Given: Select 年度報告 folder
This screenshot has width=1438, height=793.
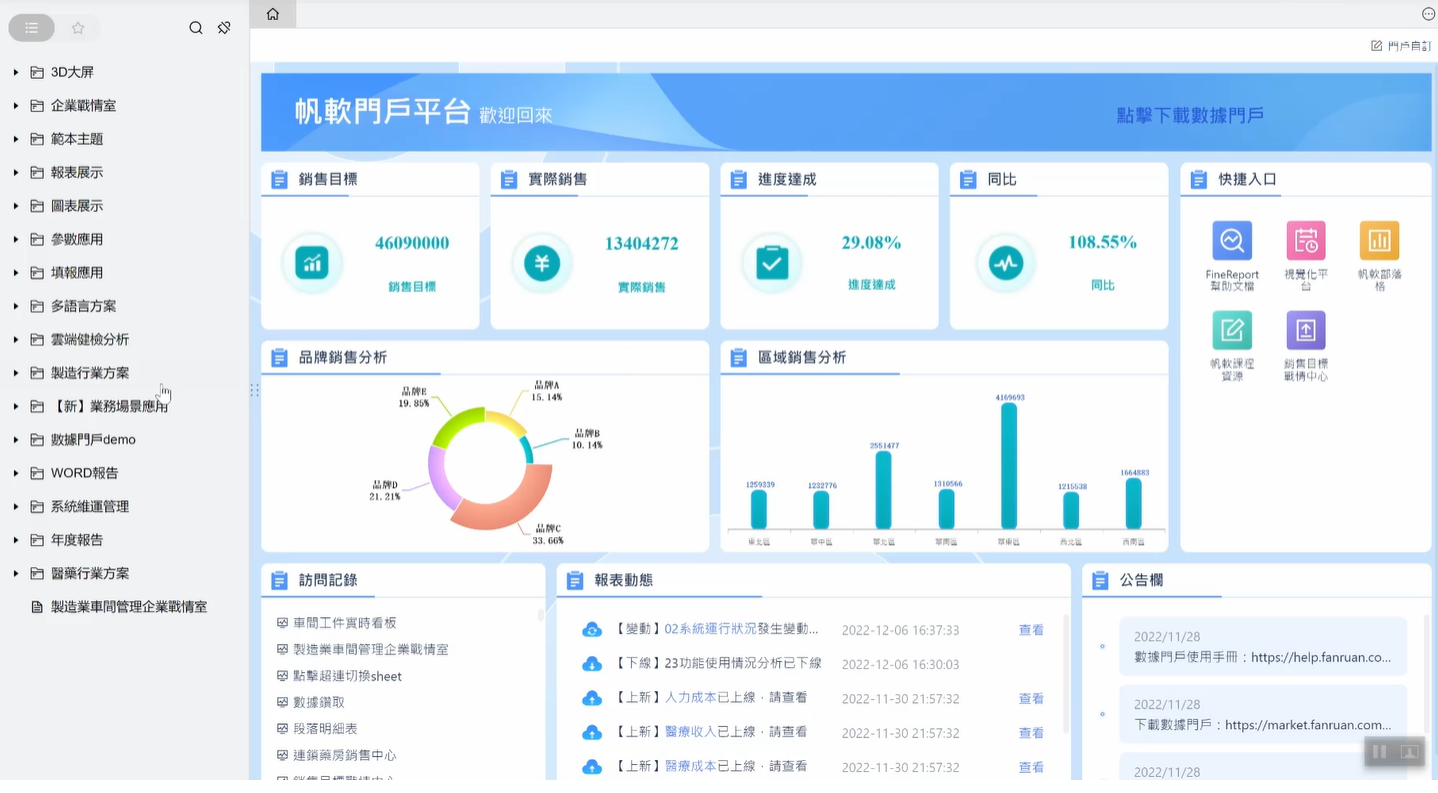Looking at the screenshot, I should [77, 540].
